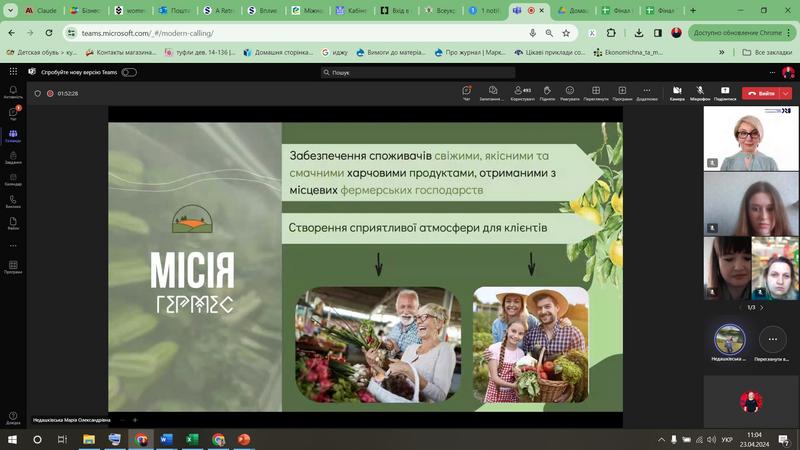This screenshot has height=450, width=800.
Task: Open Help at the bottom of the sidebar
Action: [13, 418]
